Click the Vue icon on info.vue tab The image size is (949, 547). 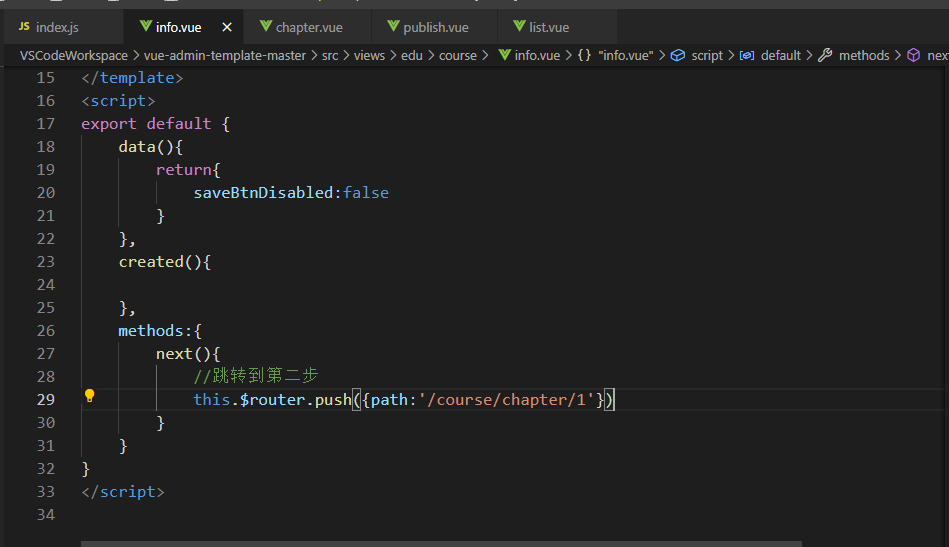pos(146,26)
